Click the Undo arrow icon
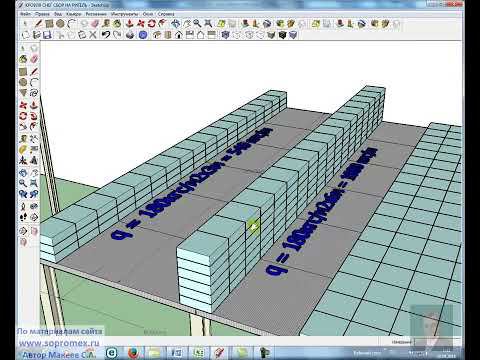 106,35
